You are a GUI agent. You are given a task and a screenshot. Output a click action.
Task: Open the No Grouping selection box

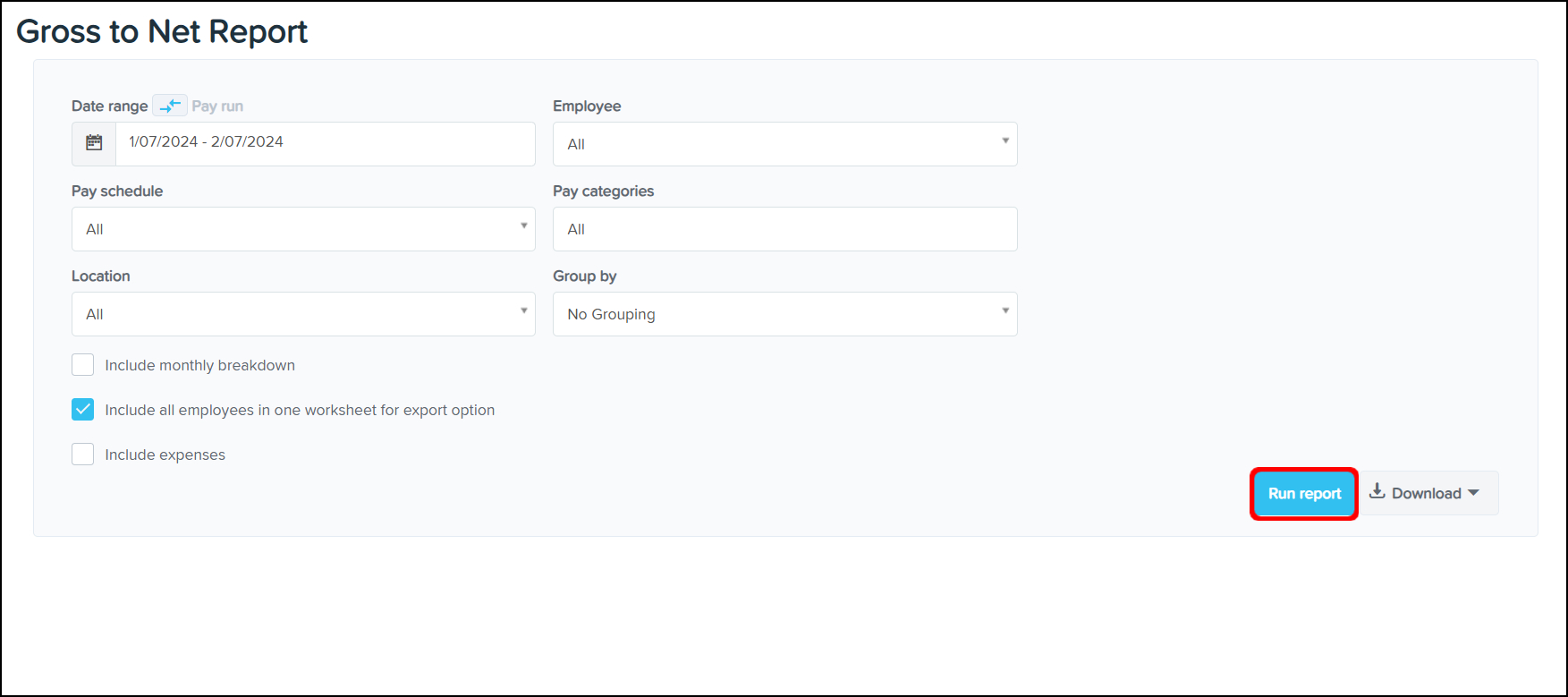(x=769, y=314)
